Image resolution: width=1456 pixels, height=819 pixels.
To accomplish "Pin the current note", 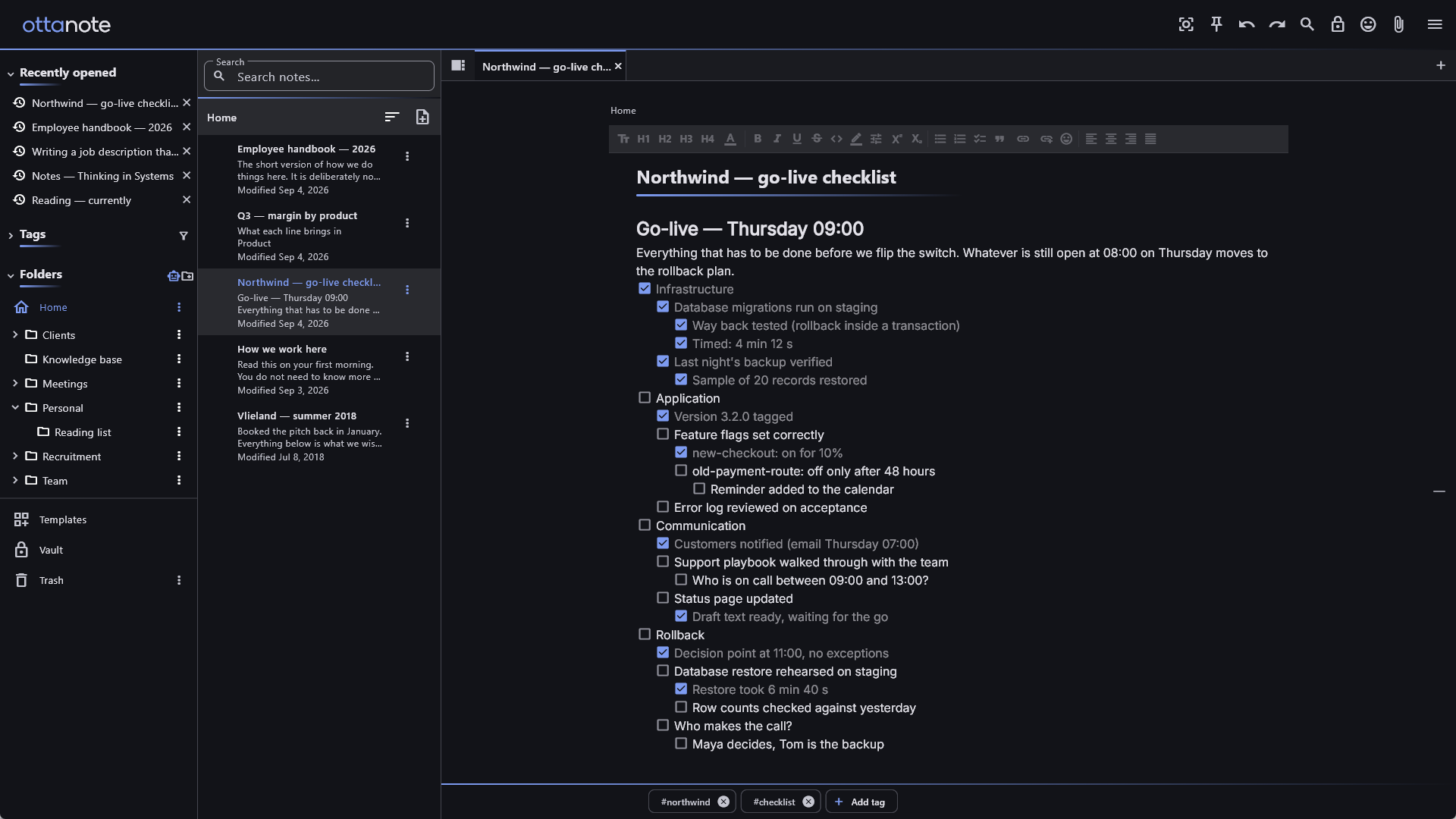I will pos(1216,24).
